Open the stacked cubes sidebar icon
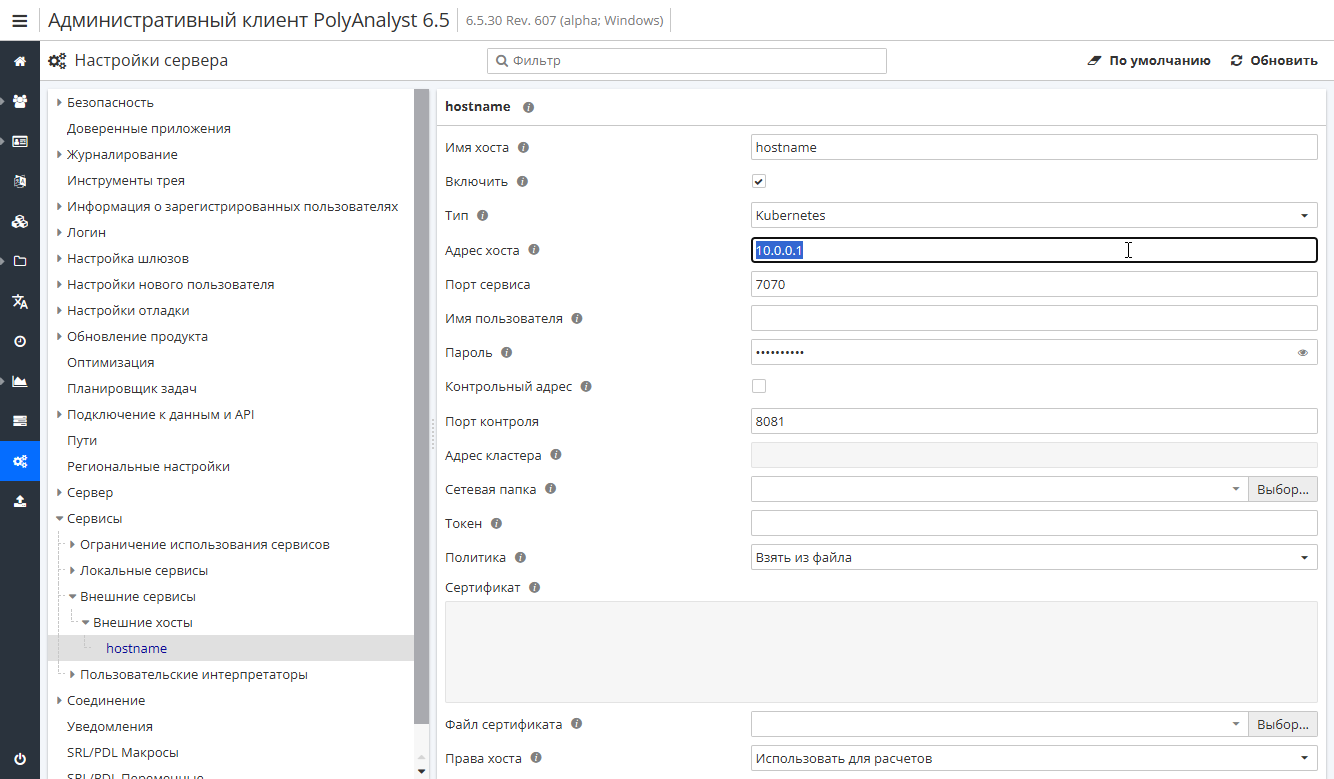This screenshot has height=779, width=1334. pos(20,221)
